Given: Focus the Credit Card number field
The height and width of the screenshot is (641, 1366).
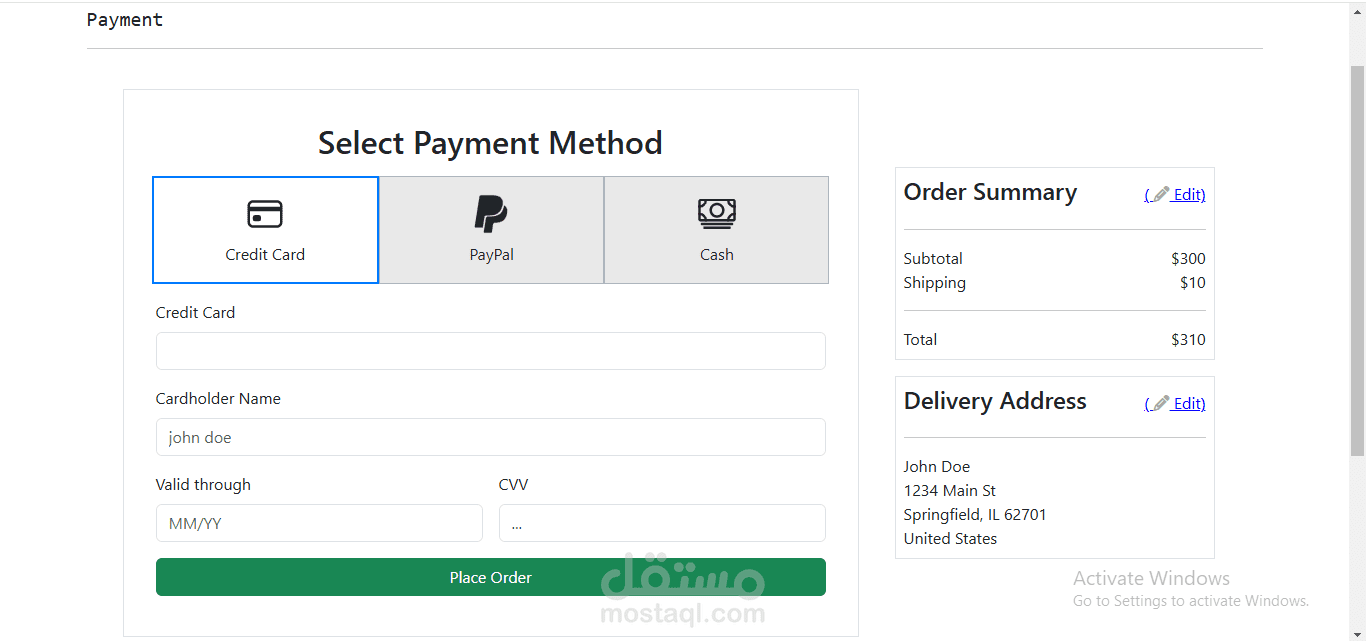Looking at the screenshot, I should [490, 351].
